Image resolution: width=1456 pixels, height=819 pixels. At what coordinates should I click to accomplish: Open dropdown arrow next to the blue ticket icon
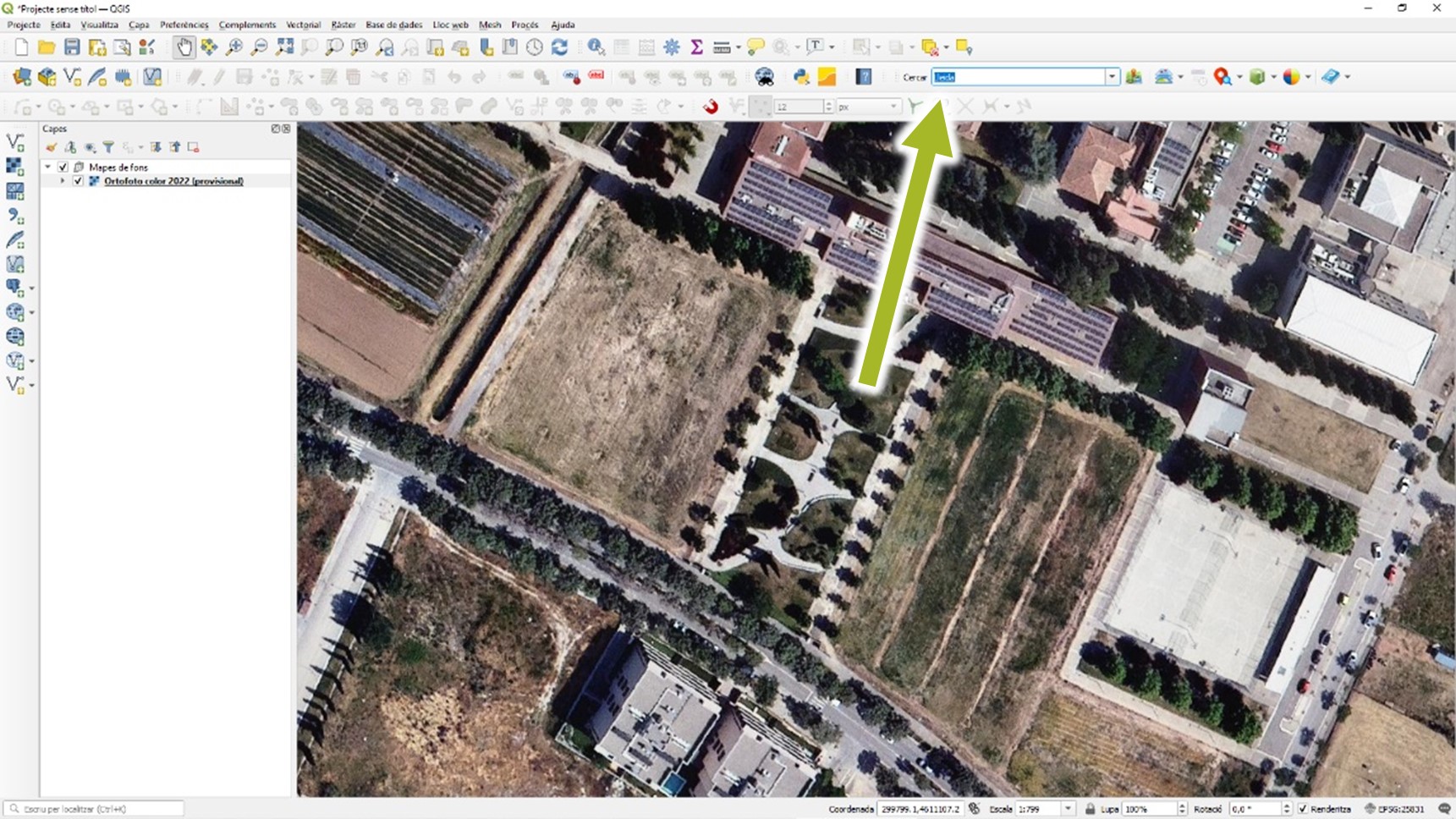click(1348, 77)
